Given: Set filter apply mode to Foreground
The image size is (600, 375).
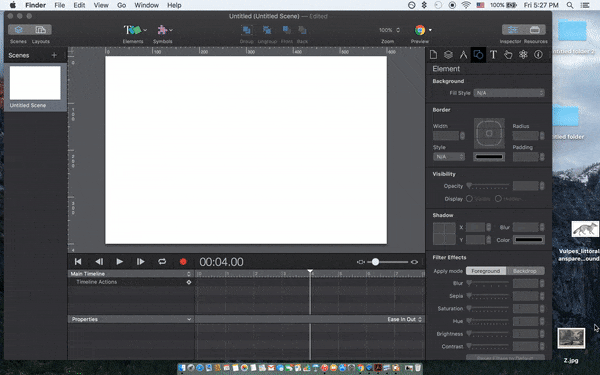Looking at the screenshot, I should pos(486,271).
